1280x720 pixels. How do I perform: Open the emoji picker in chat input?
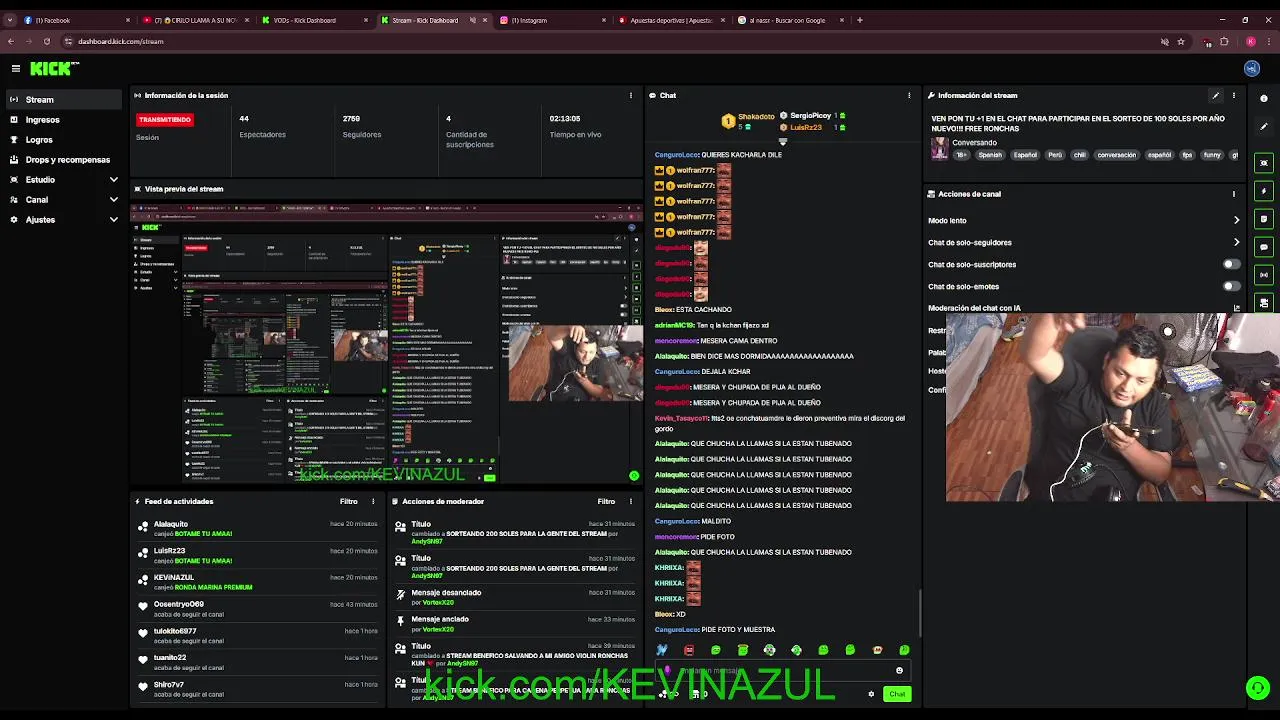coord(899,671)
